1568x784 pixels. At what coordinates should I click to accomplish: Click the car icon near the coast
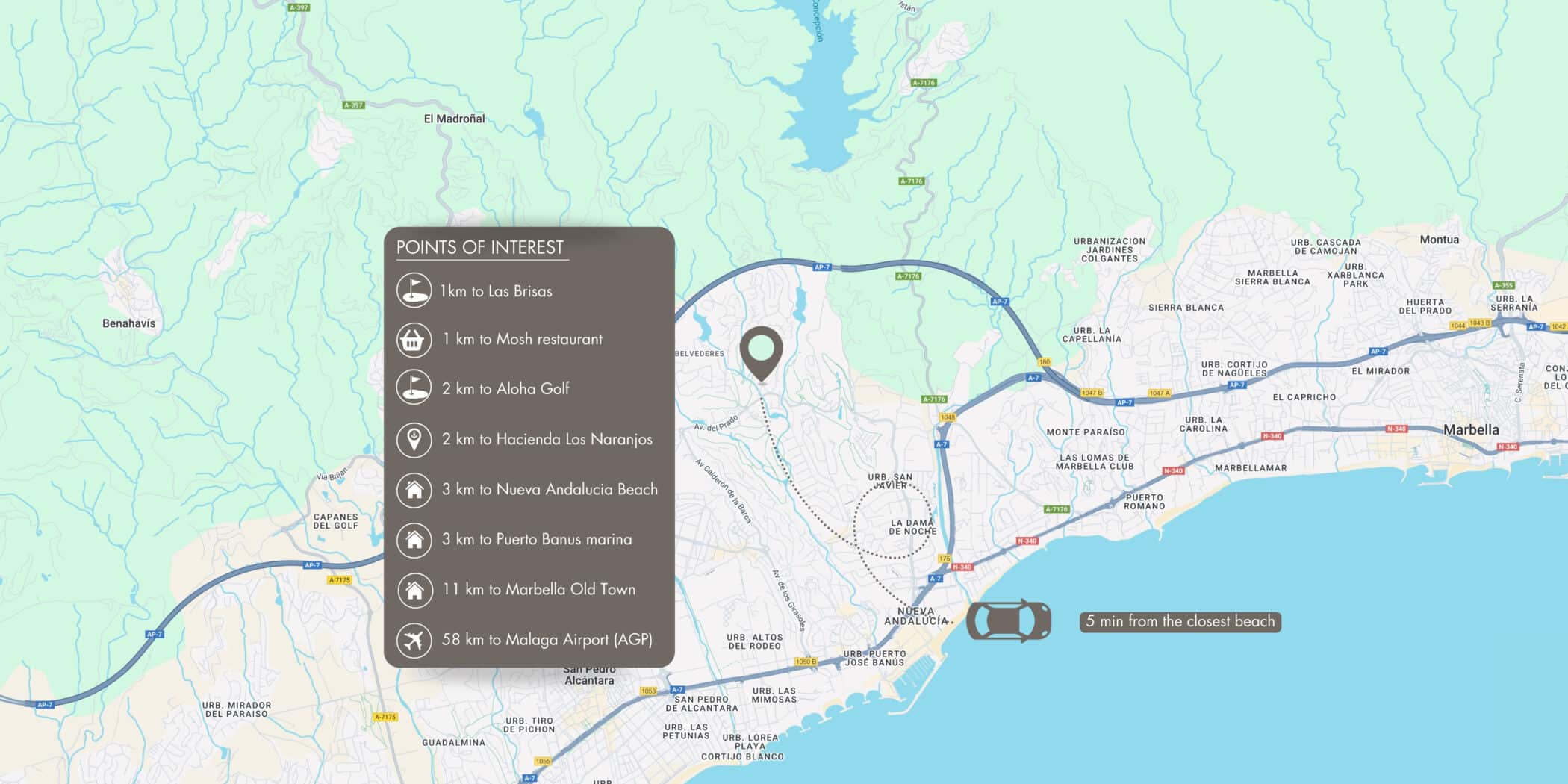1009,620
